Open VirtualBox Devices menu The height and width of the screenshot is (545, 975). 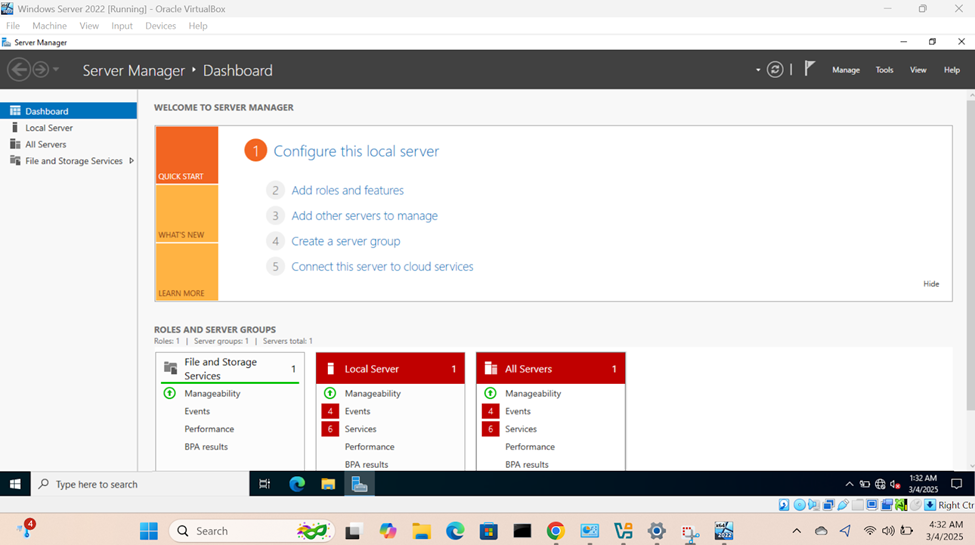coord(160,26)
